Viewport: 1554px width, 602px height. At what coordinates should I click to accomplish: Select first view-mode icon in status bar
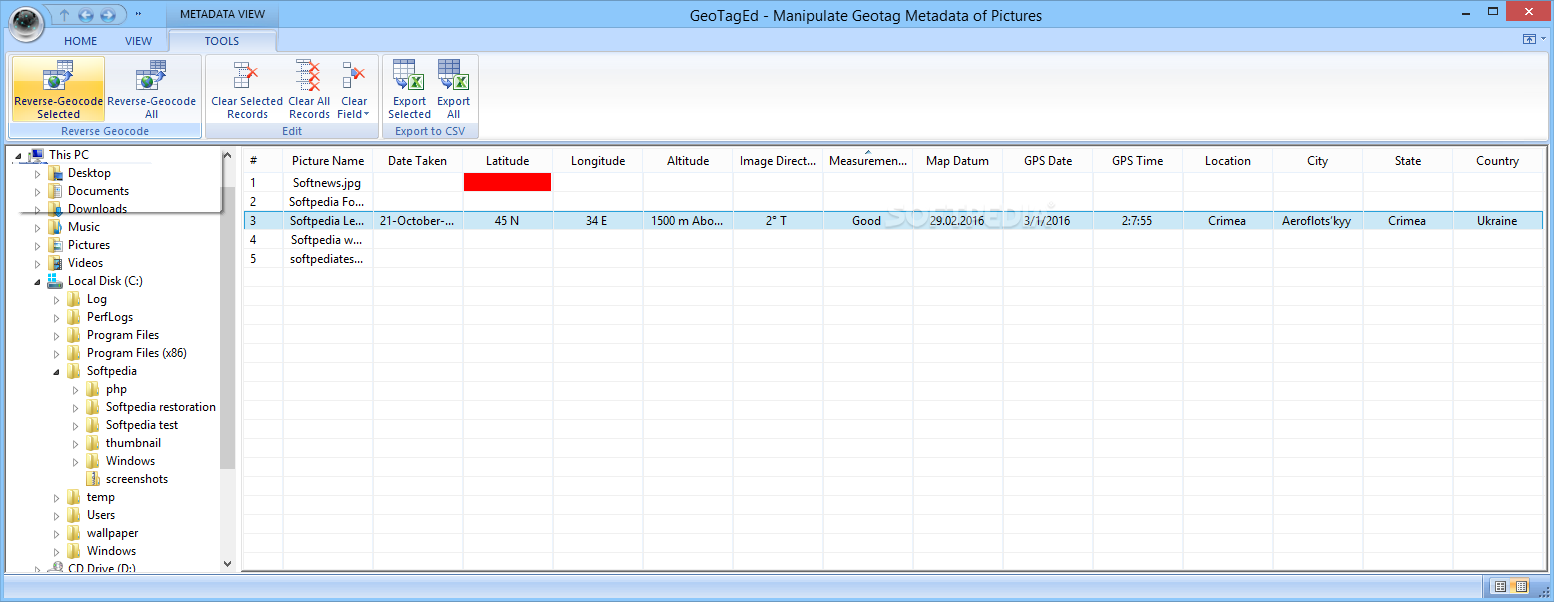(x=1500, y=586)
